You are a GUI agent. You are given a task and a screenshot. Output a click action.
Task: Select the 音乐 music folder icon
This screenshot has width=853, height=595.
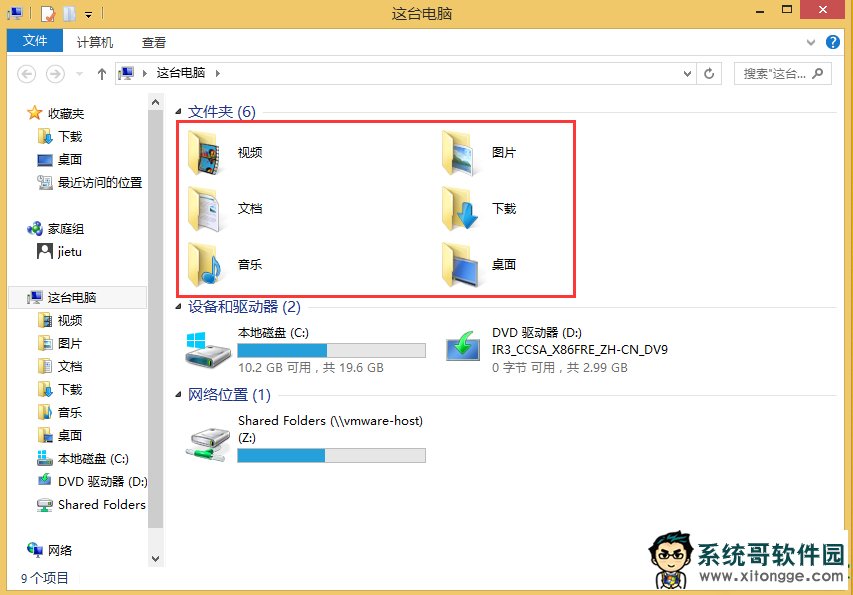tap(204, 265)
